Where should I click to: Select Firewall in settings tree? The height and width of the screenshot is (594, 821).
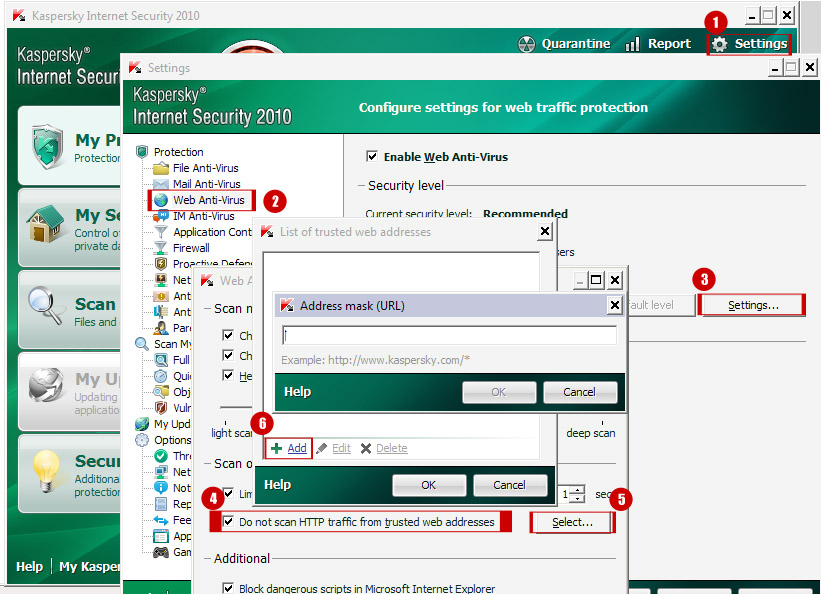tap(191, 248)
